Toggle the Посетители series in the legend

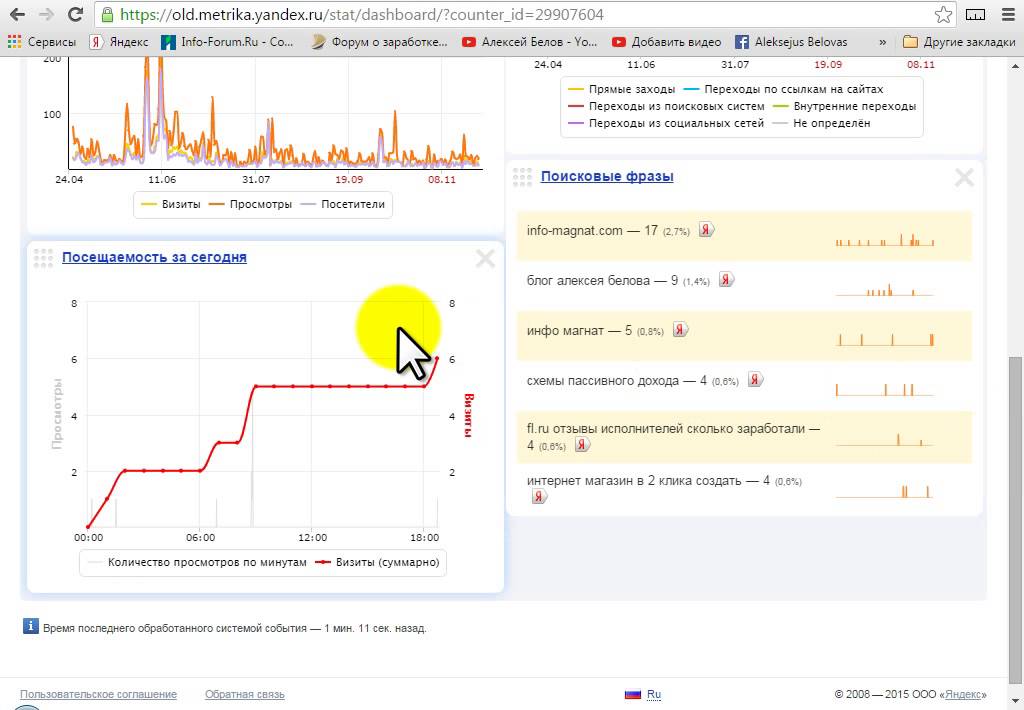(x=343, y=204)
